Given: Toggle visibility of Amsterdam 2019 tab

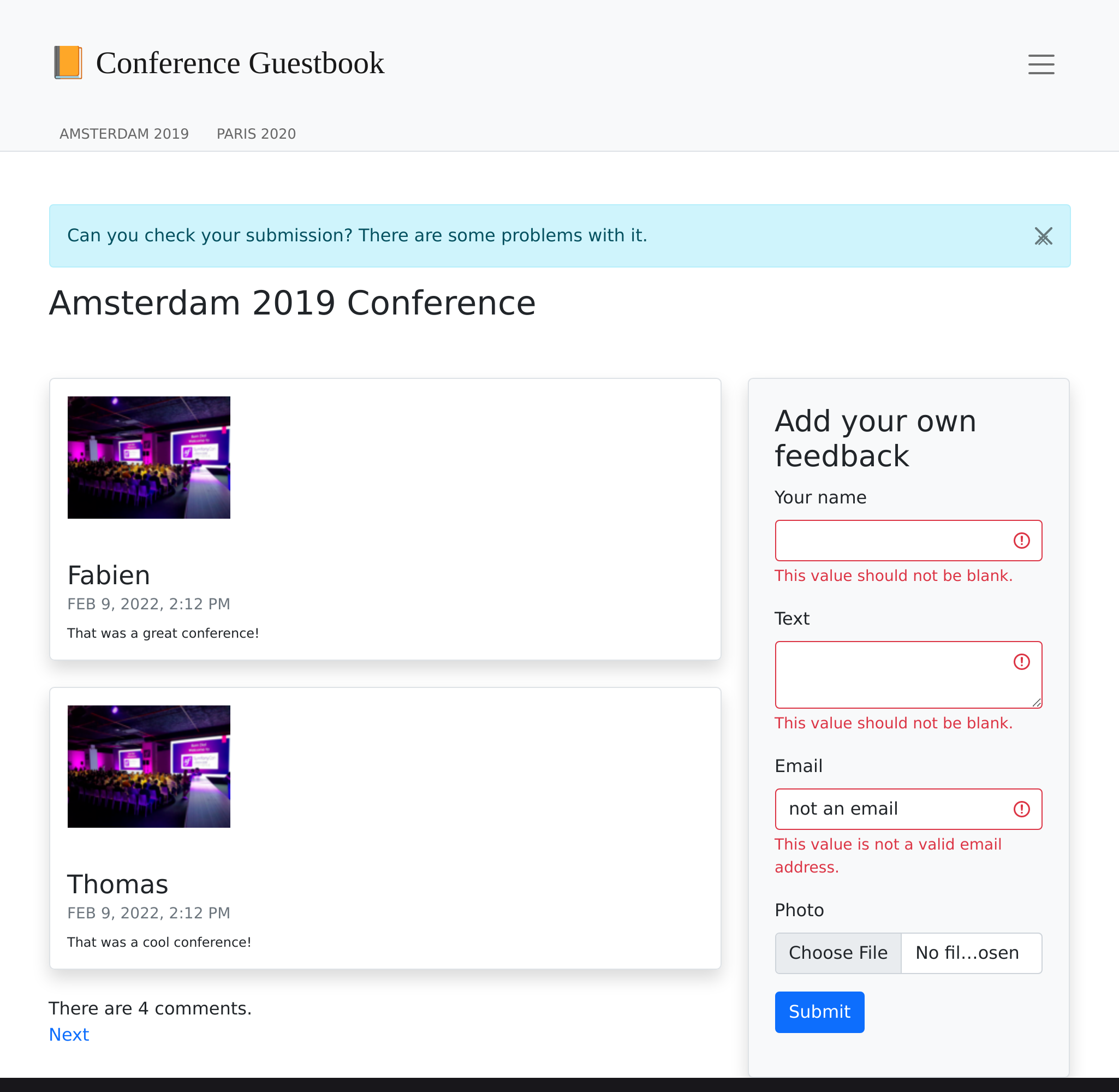Looking at the screenshot, I should [123, 133].
